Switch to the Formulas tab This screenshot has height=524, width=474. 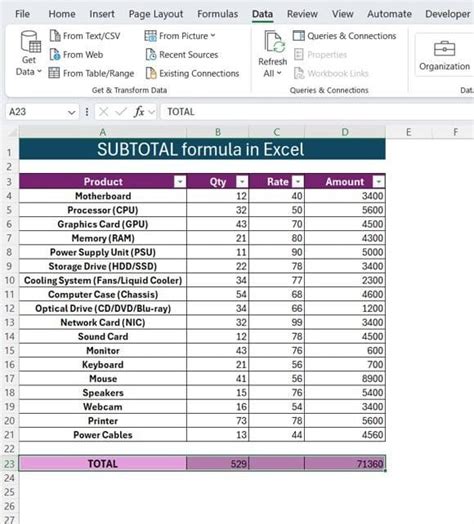tap(218, 14)
